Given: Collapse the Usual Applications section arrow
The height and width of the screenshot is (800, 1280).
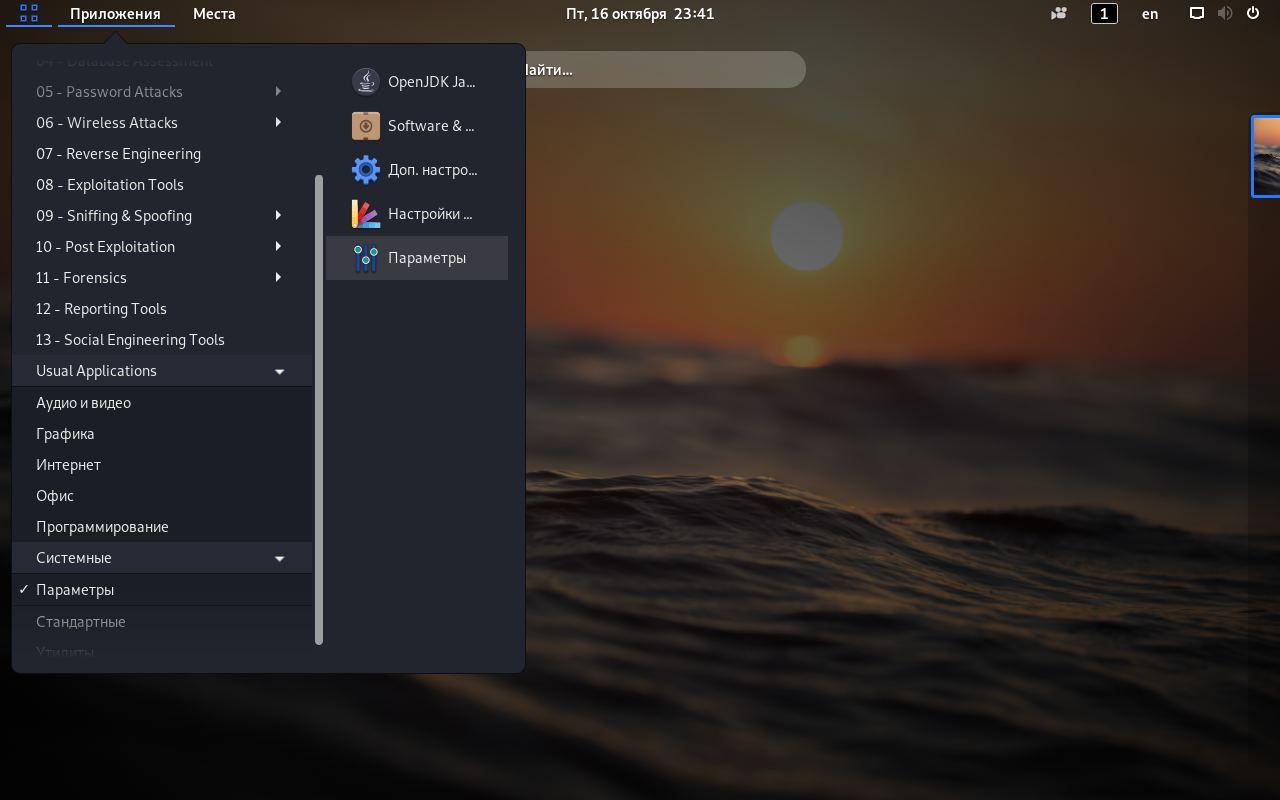Looking at the screenshot, I should pos(280,372).
